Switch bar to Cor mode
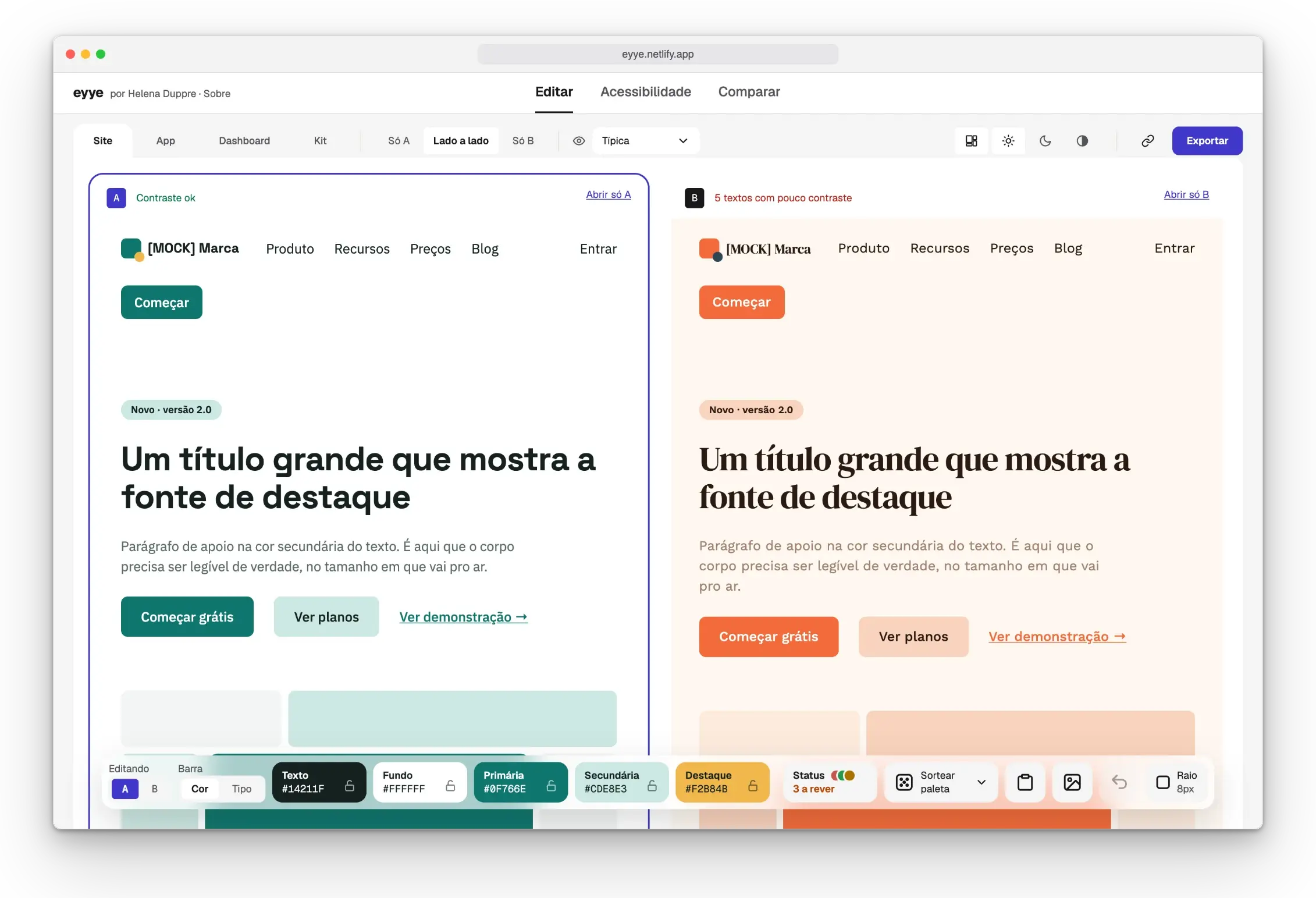1316x898 pixels. click(200, 789)
